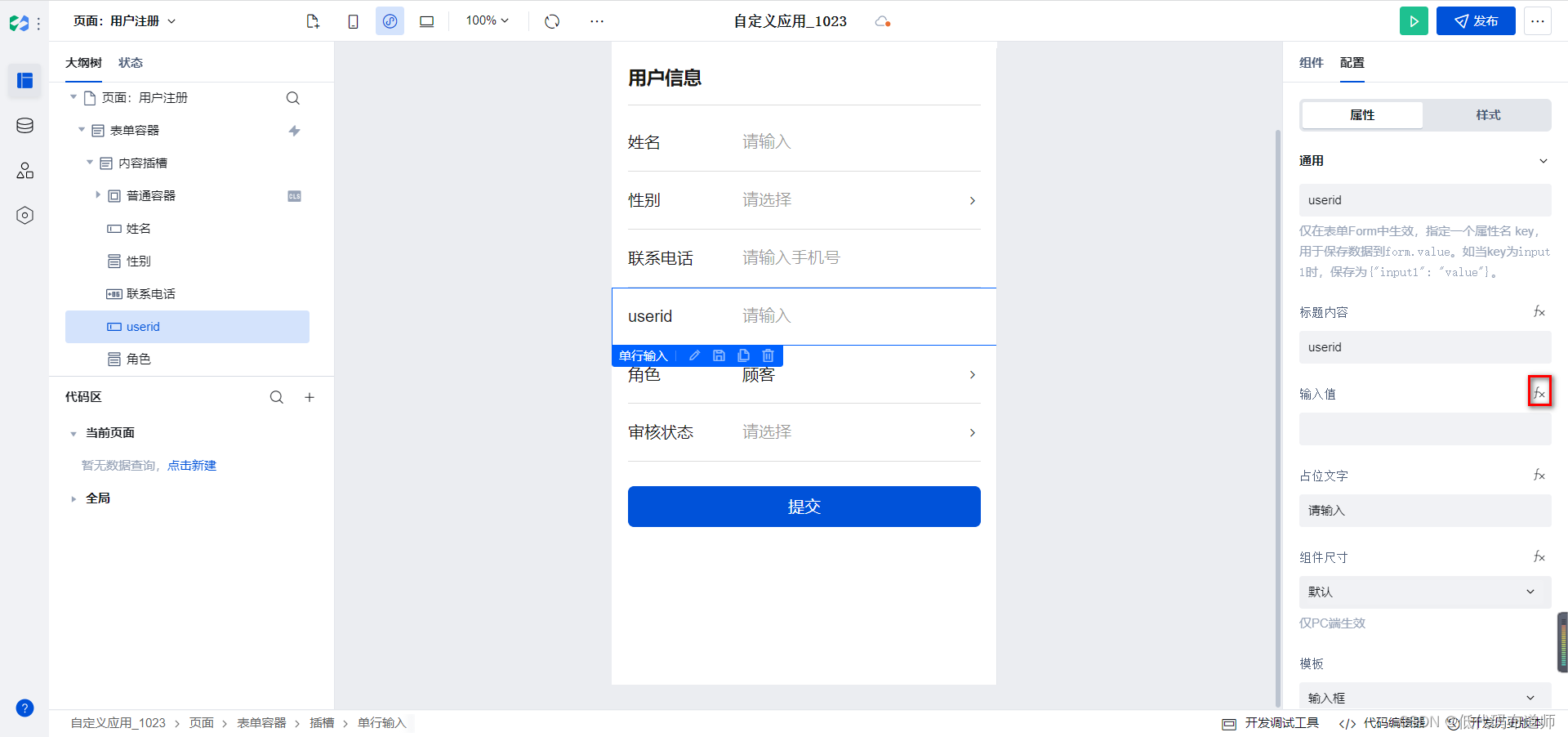Click the 姓名 input on canvas
This screenshot has height=737, width=1568.
tap(861, 142)
